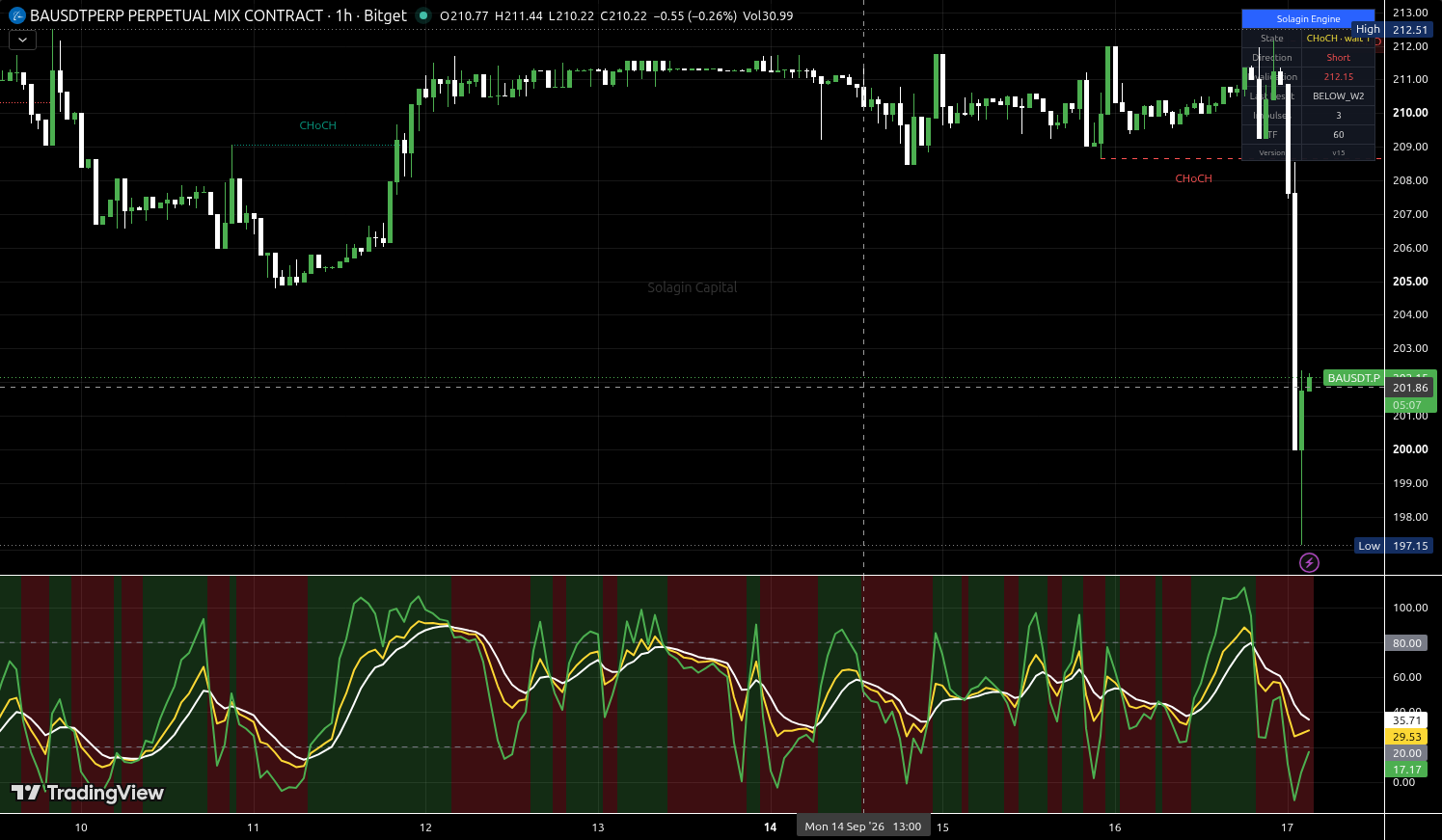The width and height of the screenshot is (1442, 840).
Task: Click the 29.53 yellow indicator value
Action: (x=1407, y=737)
